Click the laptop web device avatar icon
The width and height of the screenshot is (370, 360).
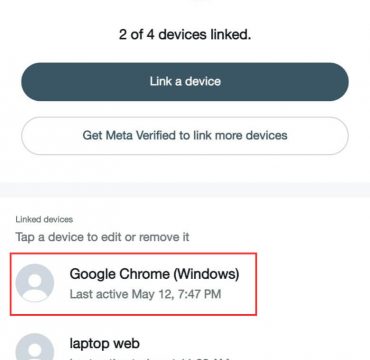(x=35, y=347)
